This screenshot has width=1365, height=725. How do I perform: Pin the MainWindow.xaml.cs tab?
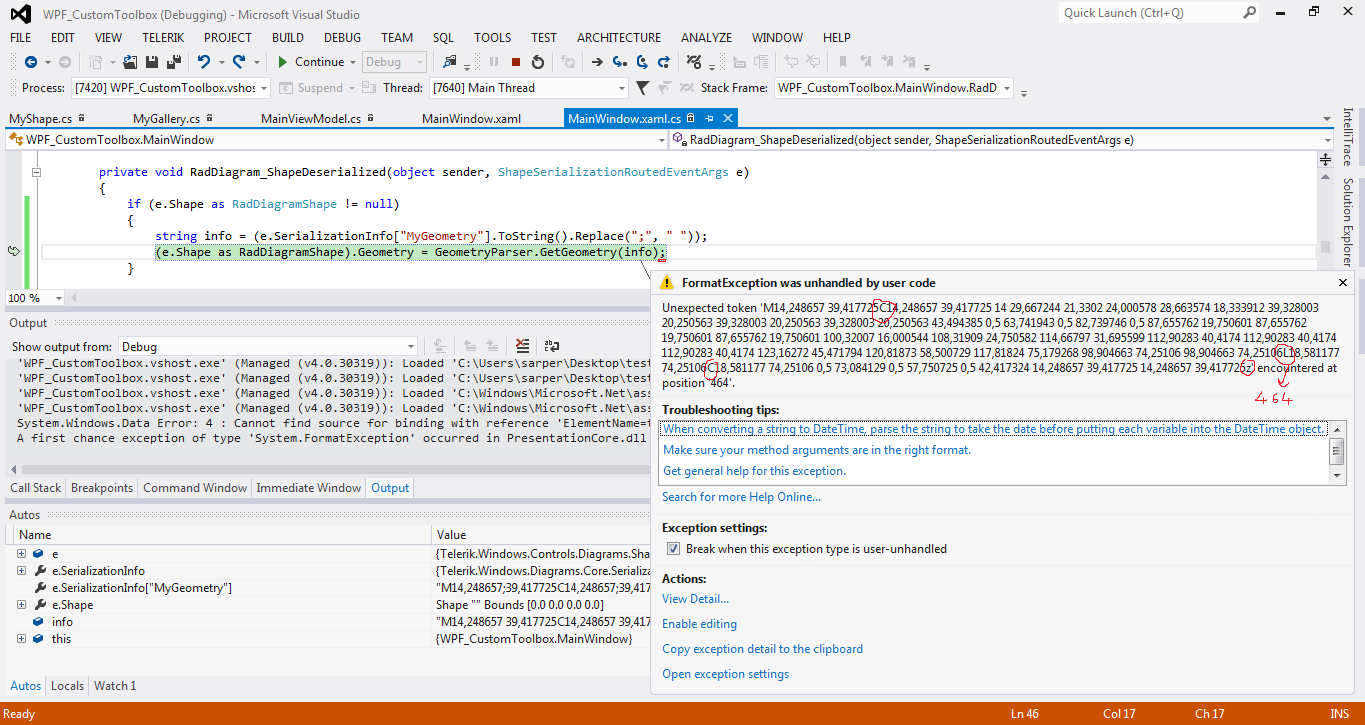(709, 119)
